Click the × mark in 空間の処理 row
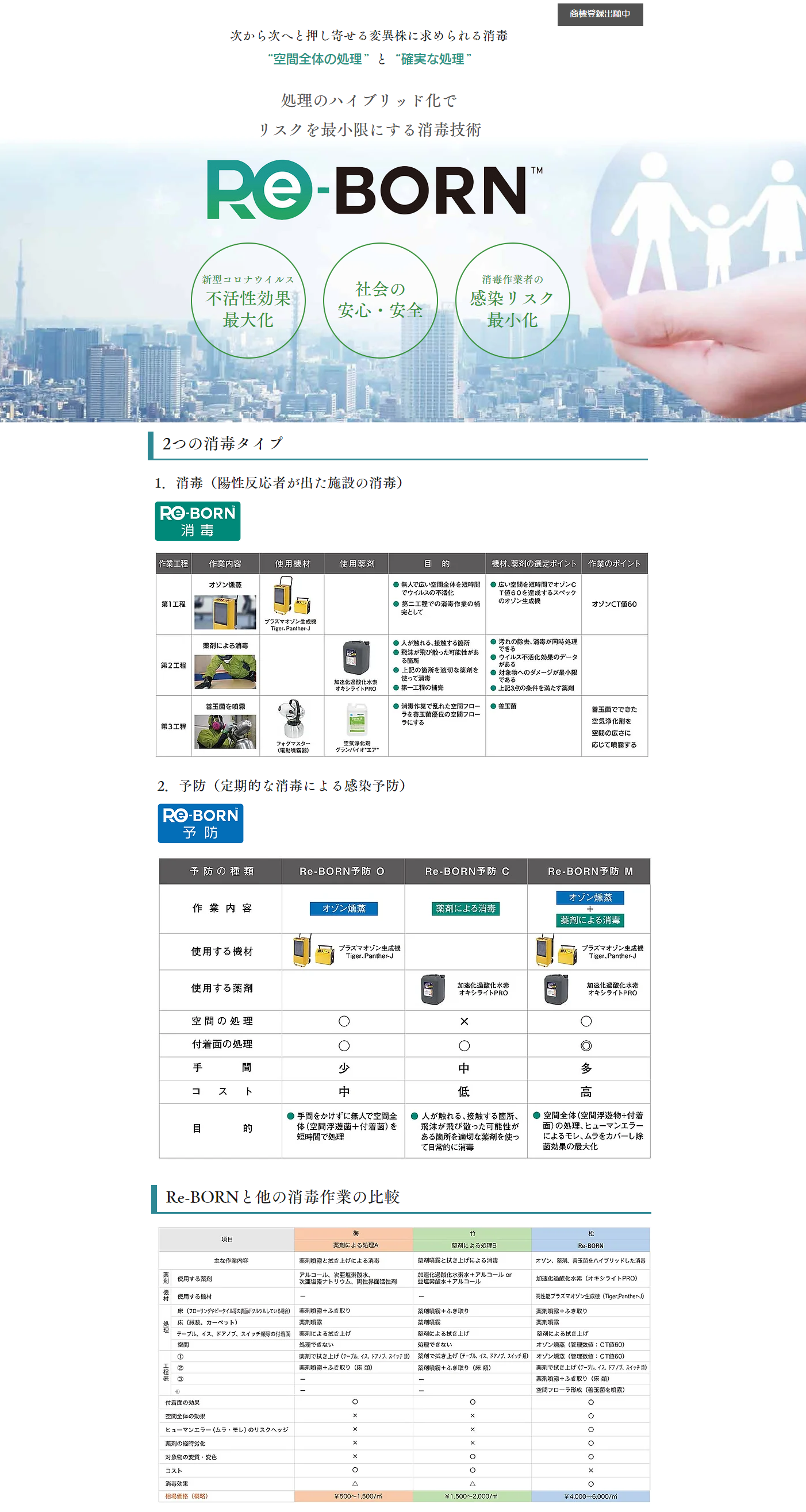 click(x=465, y=1021)
